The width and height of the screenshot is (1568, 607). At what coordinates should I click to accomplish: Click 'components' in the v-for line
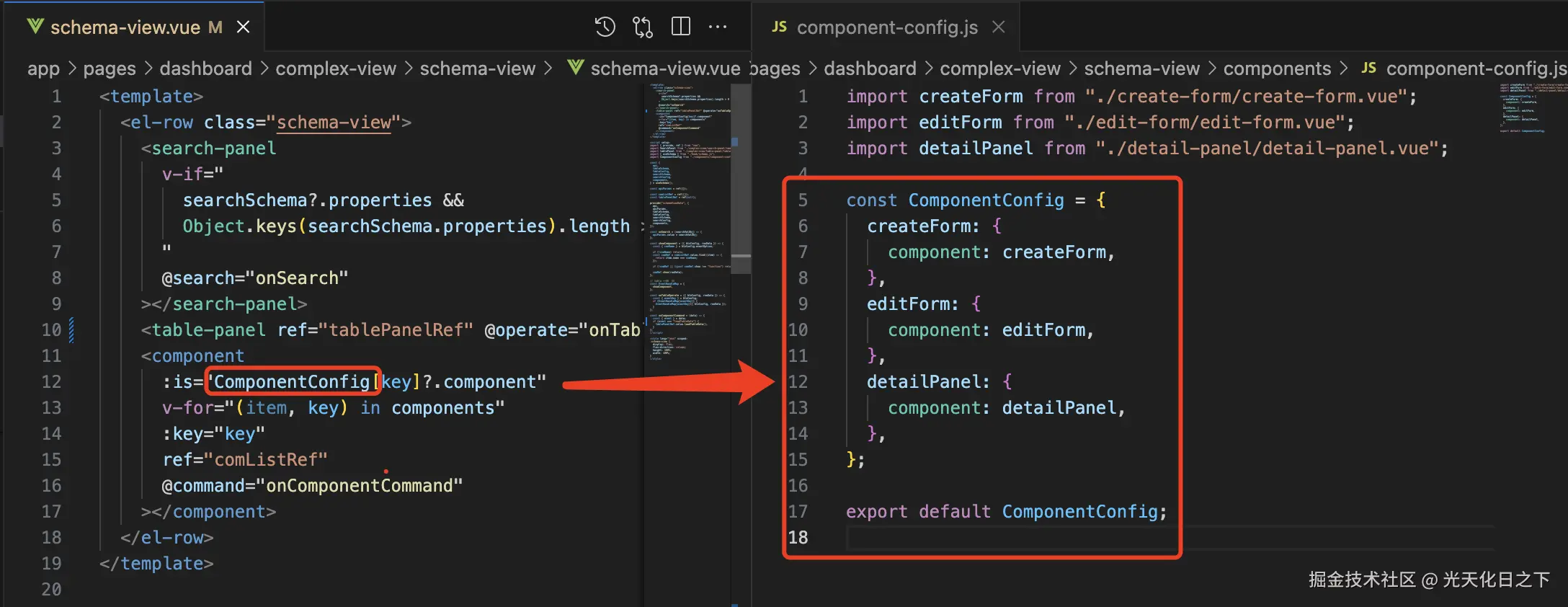pos(442,407)
